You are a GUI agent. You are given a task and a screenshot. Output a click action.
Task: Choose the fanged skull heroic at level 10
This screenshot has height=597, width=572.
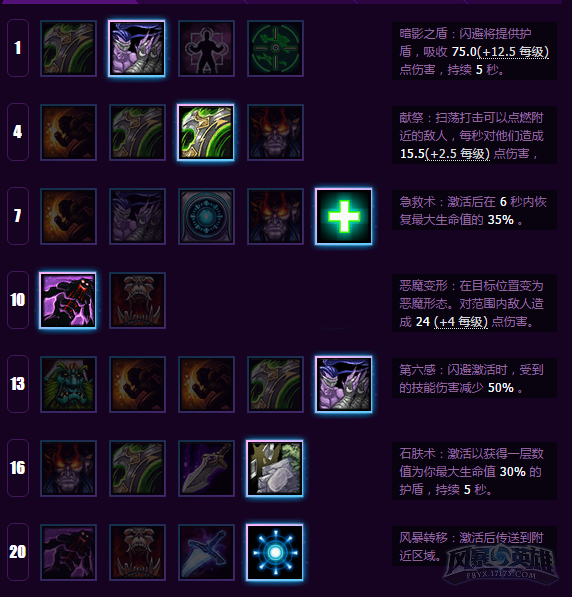point(137,300)
